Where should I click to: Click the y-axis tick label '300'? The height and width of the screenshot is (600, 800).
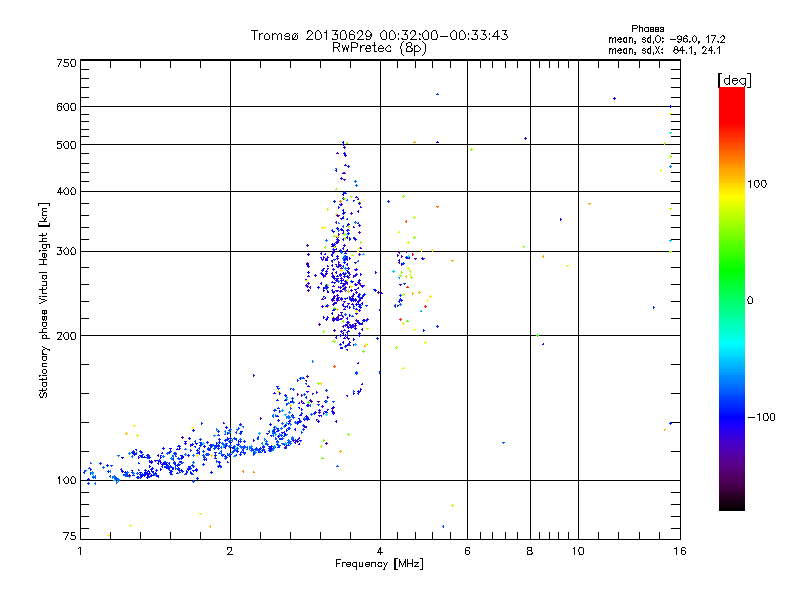click(x=66, y=252)
